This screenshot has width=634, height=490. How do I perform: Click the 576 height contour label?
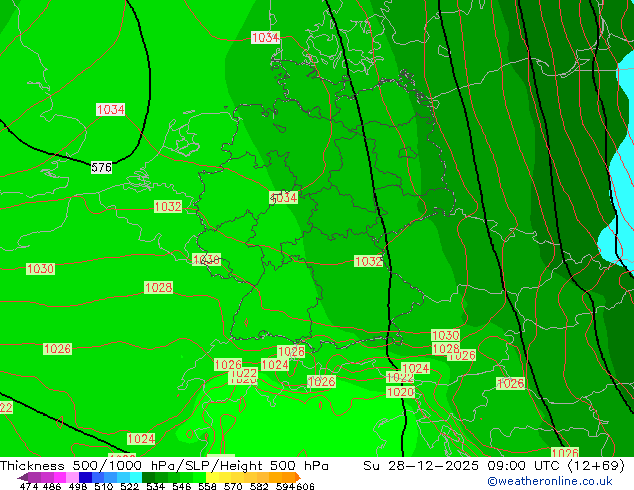pos(101,167)
